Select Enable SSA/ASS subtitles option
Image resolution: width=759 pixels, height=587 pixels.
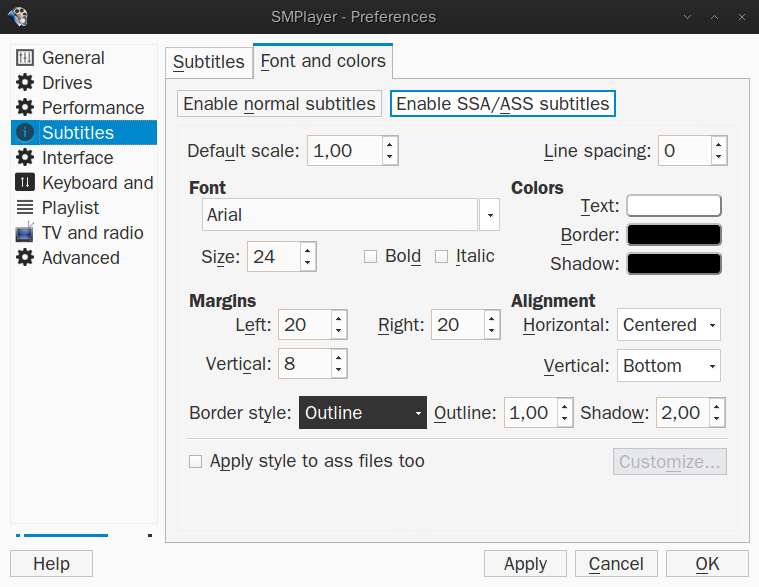coord(502,104)
